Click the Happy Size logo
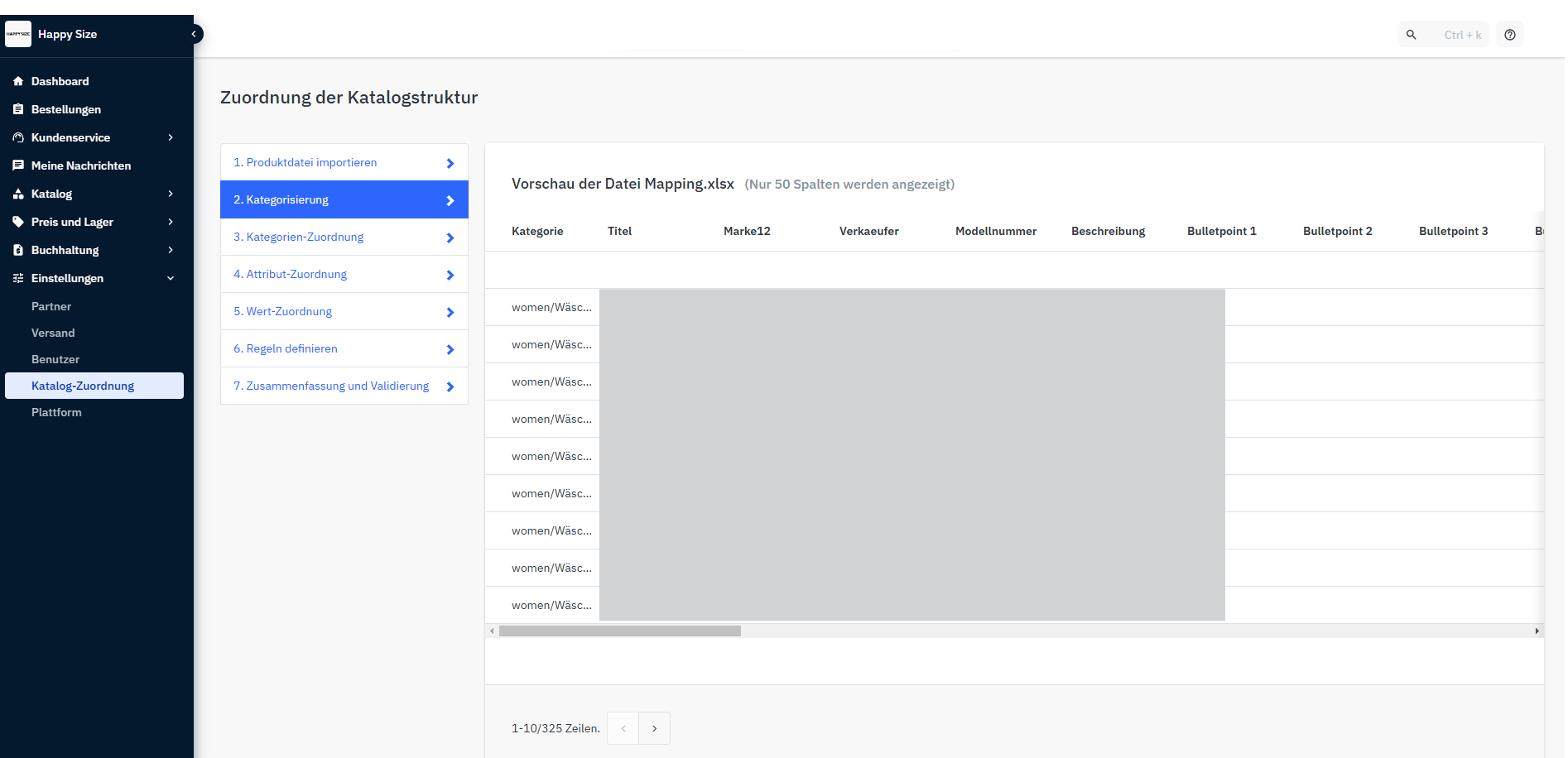The width and height of the screenshot is (1568, 758). coord(18,34)
